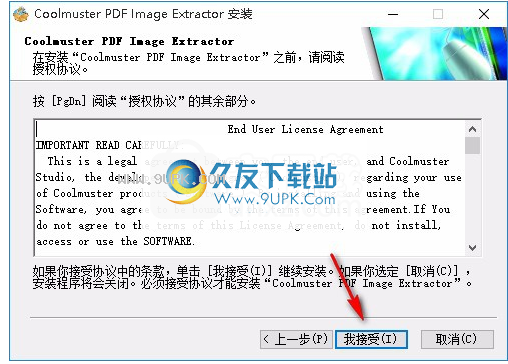This screenshot has width=508, height=364.
Task: Click the license scrollbar thumb
Action: coord(472,145)
